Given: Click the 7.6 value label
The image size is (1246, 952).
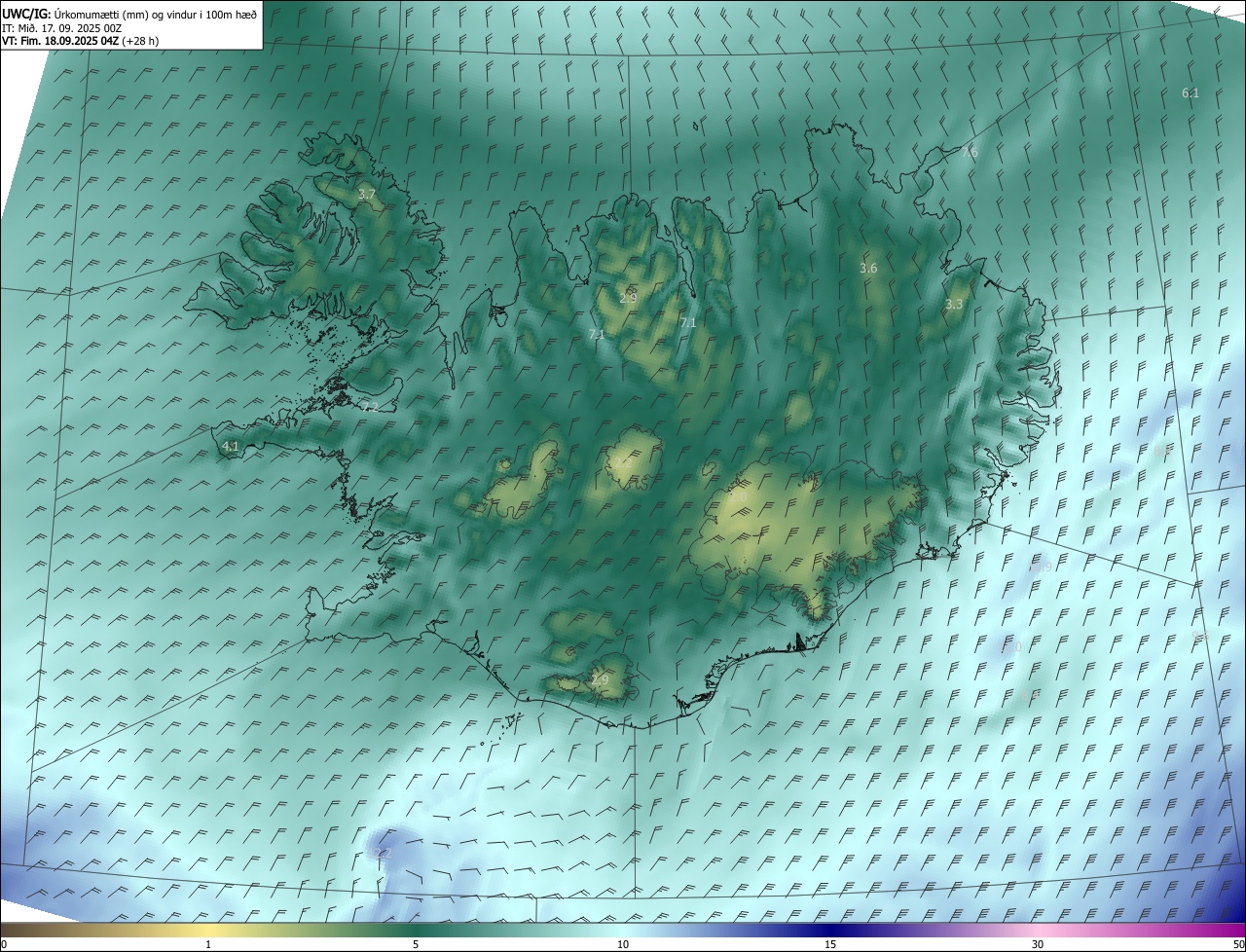Looking at the screenshot, I should coord(970,153).
